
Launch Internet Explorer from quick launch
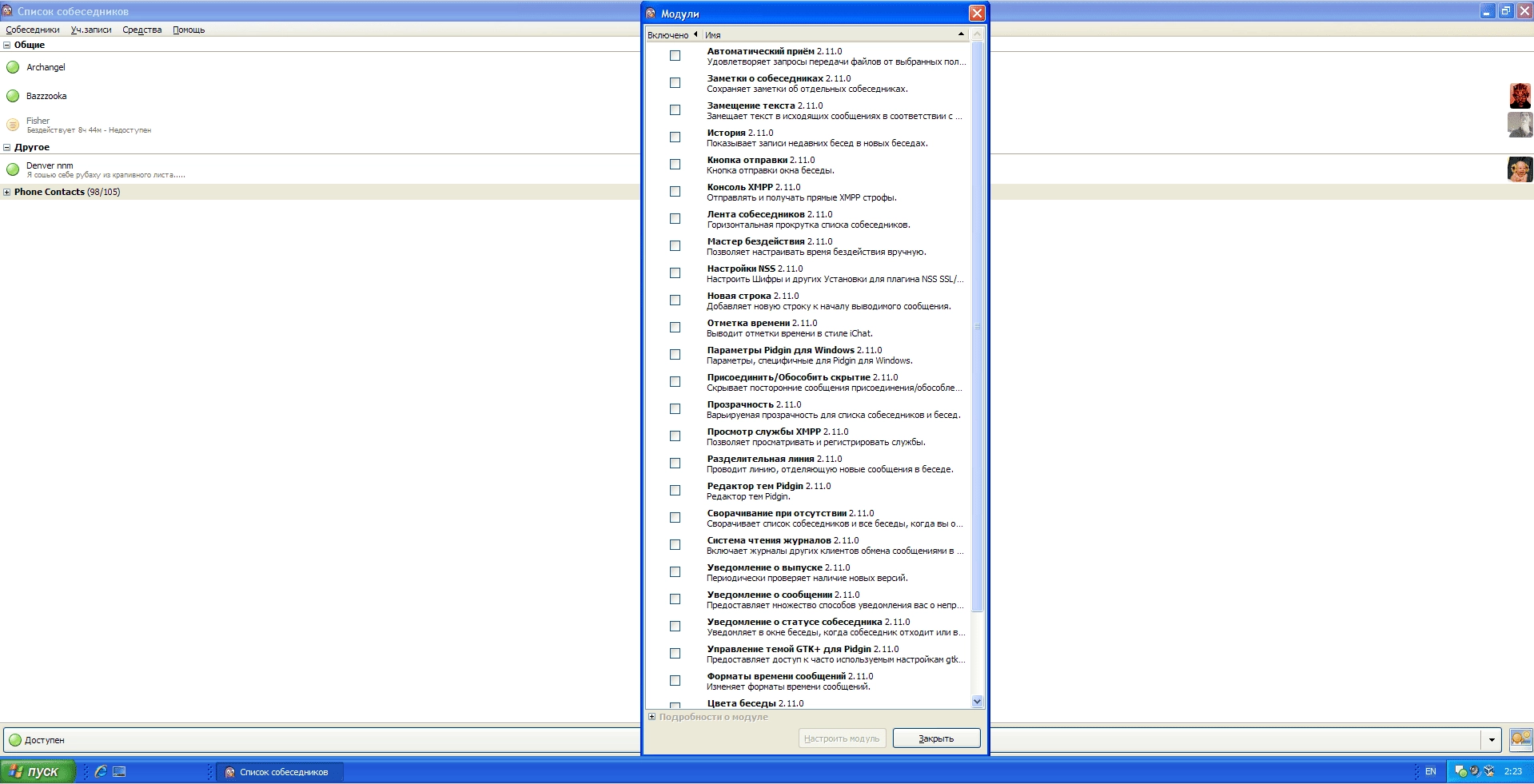click(101, 771)
